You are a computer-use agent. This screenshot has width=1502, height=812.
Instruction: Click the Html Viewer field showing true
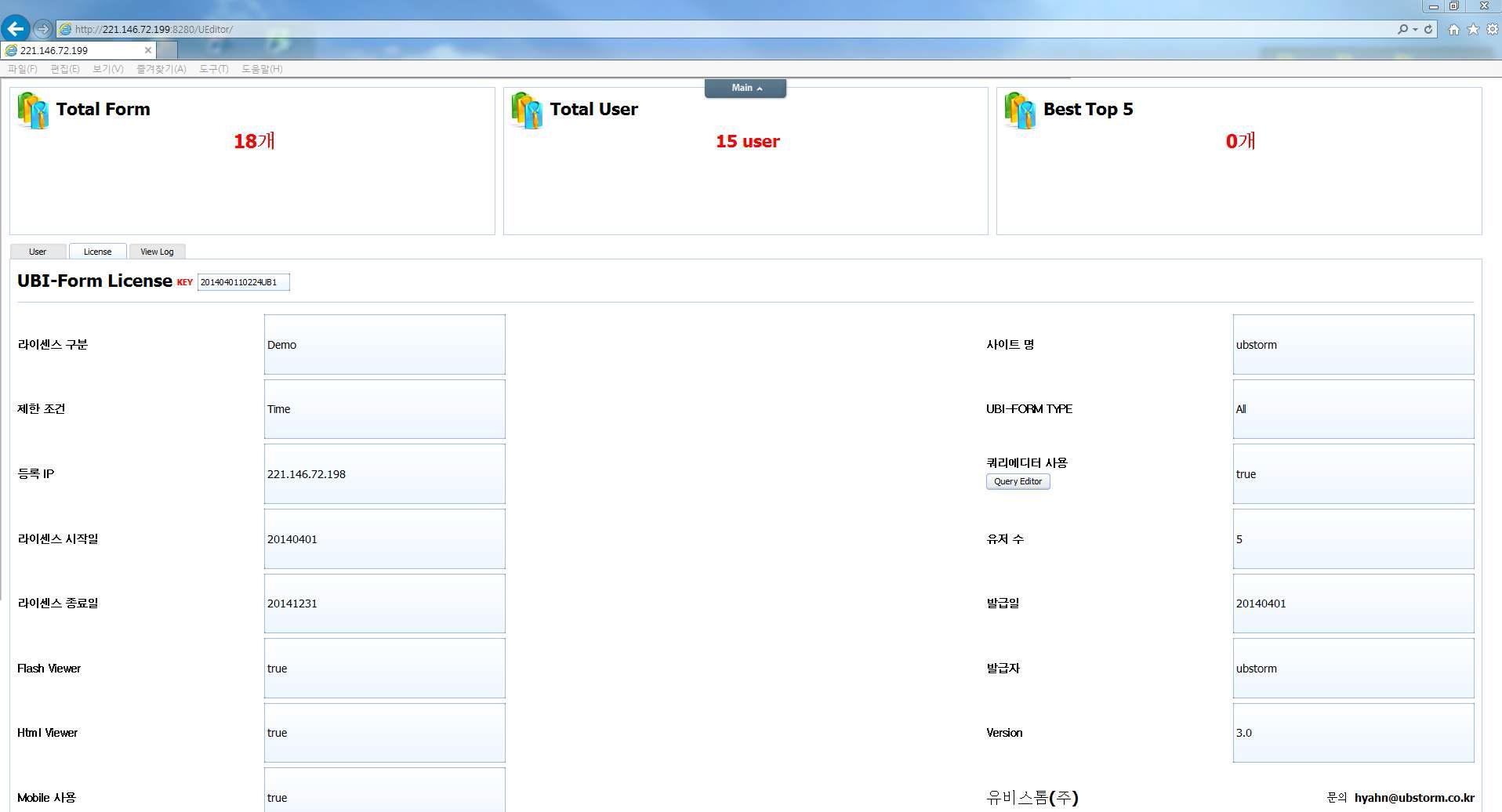384,733
